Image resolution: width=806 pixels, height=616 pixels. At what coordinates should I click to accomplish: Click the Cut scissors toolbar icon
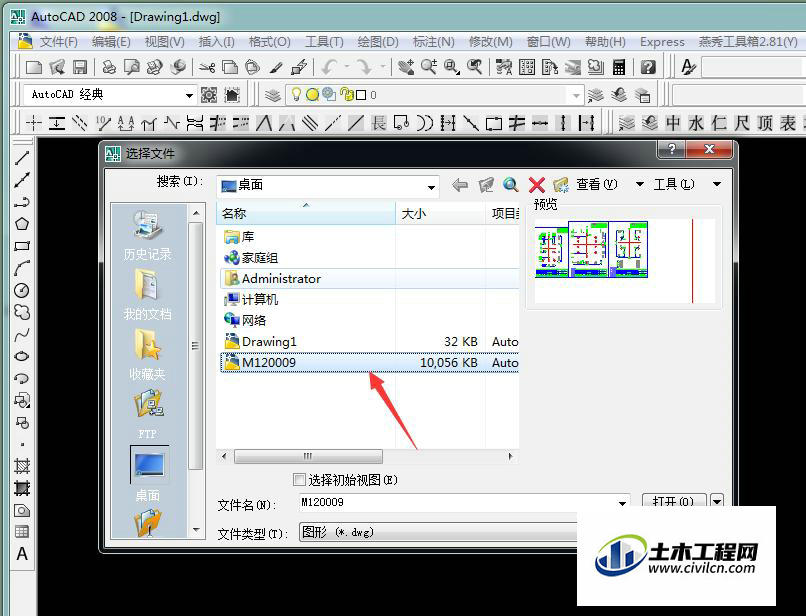point(207,67)
